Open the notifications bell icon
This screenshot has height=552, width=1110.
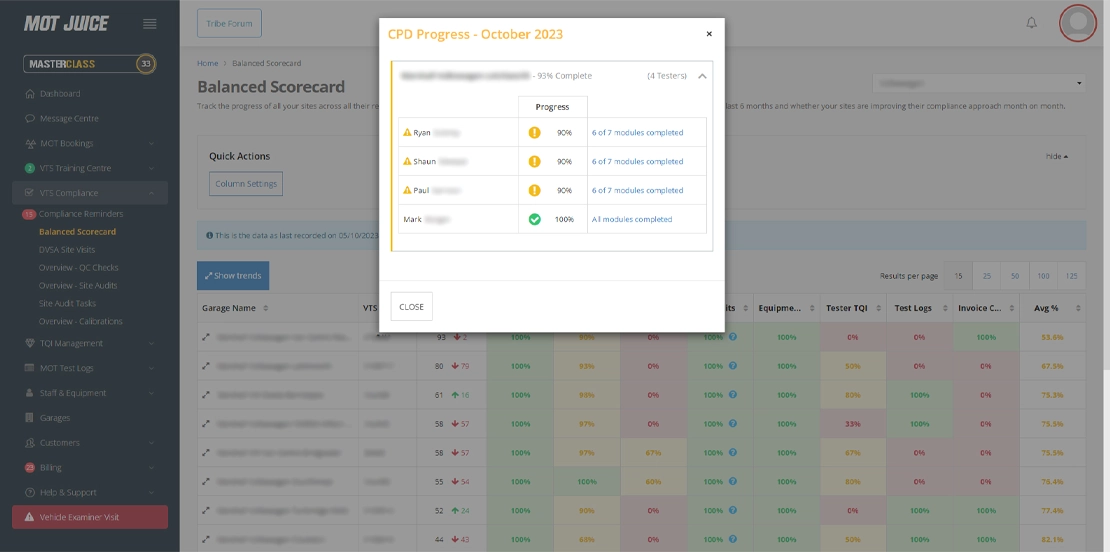1031,23
